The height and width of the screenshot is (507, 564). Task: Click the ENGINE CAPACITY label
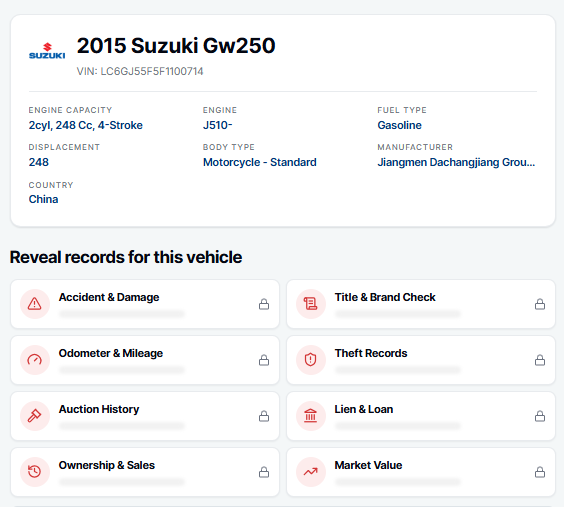click(70, 110)
